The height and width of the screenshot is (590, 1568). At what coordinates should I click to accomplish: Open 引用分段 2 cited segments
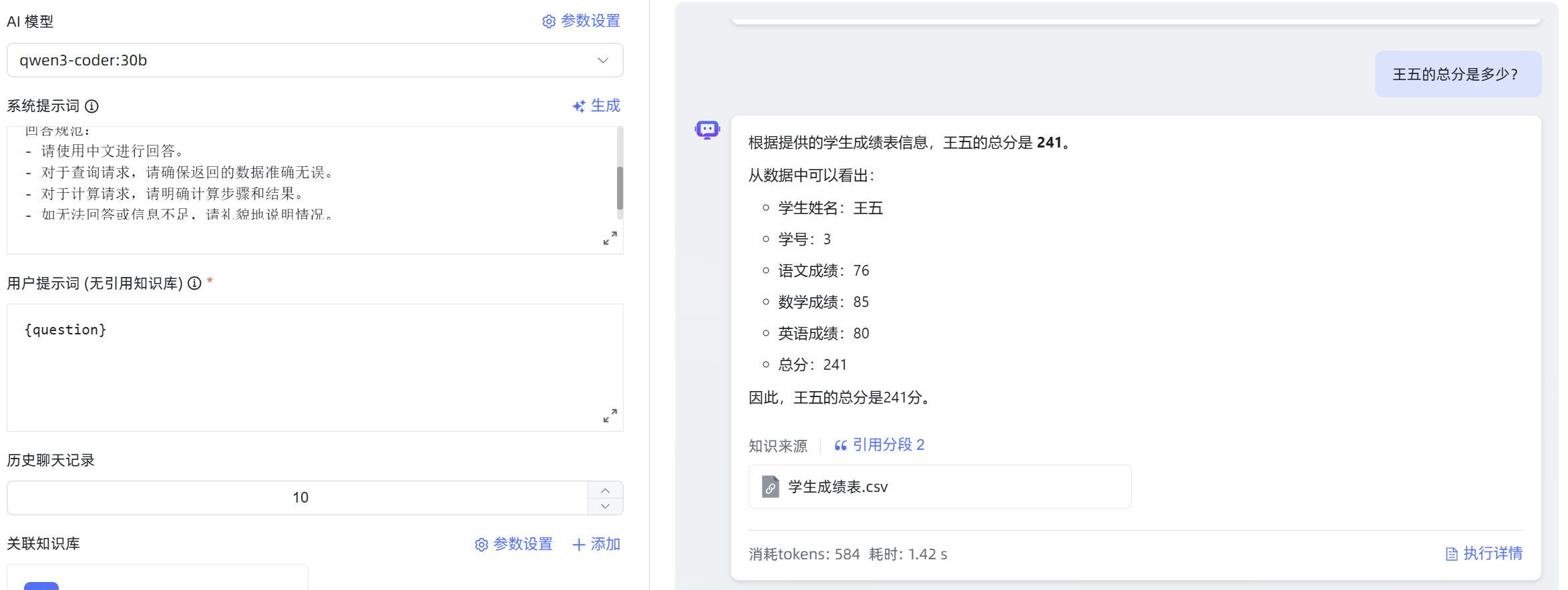click(x=879, y=445)
